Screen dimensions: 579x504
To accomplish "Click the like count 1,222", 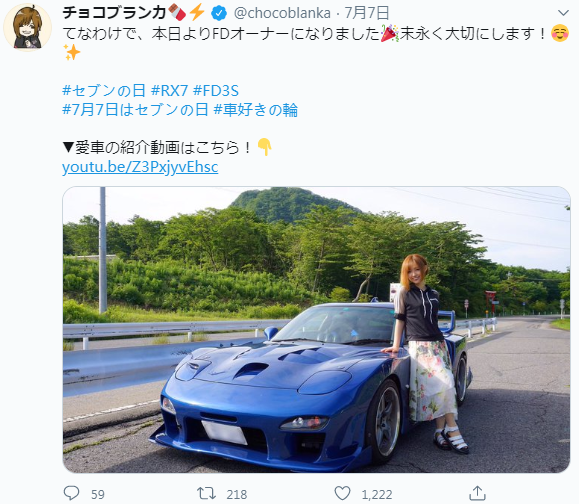I will click(x=377, y=494).
